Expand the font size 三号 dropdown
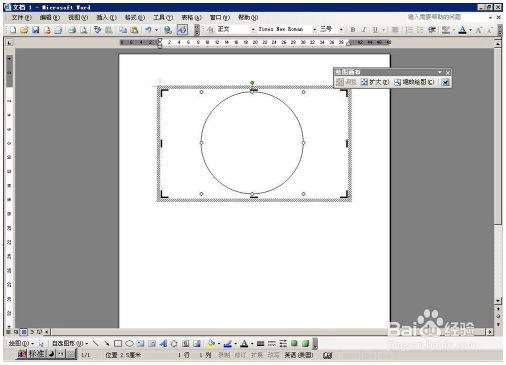 pyautogui.click(x=341, y=30)
